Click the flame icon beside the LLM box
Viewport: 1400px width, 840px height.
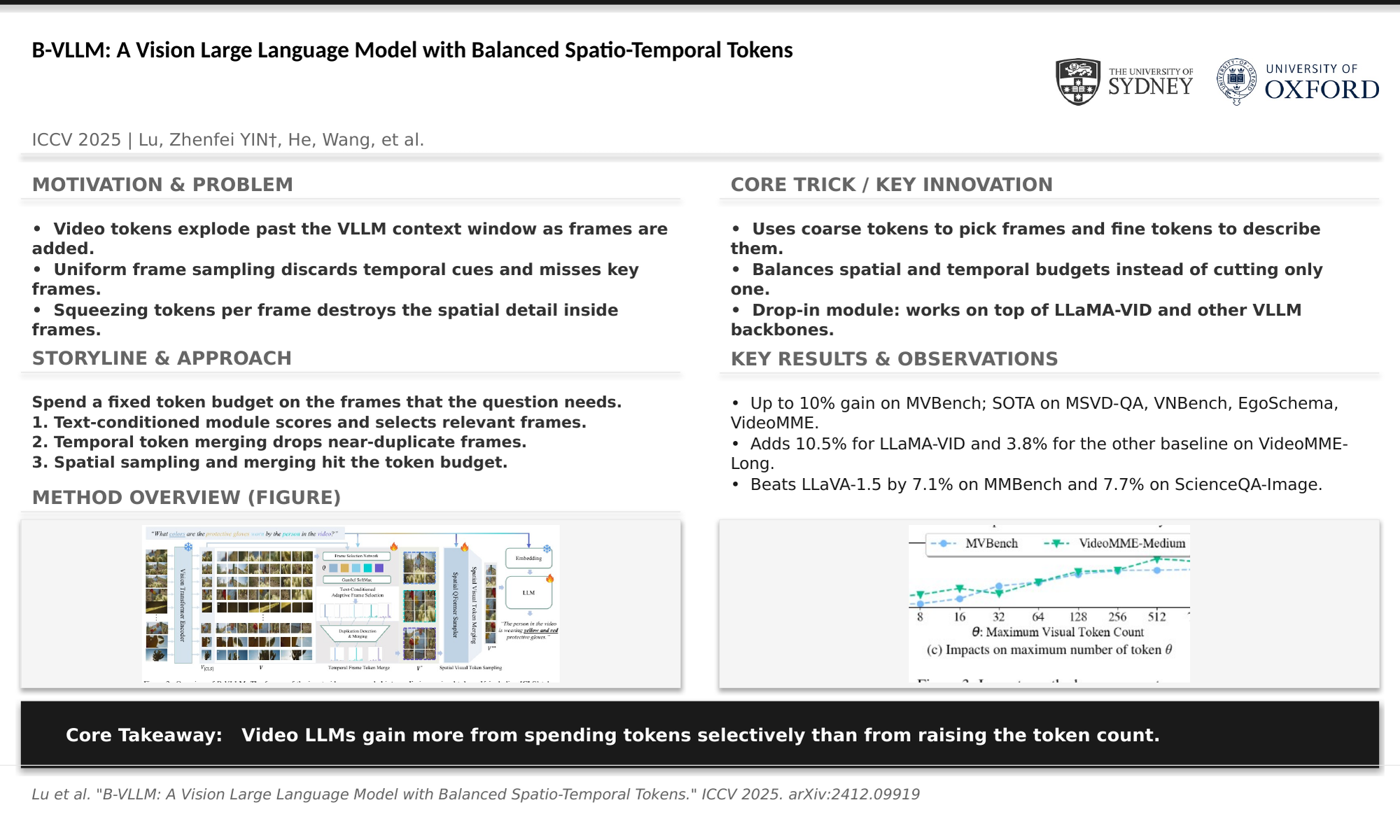[x=549, y=578]
